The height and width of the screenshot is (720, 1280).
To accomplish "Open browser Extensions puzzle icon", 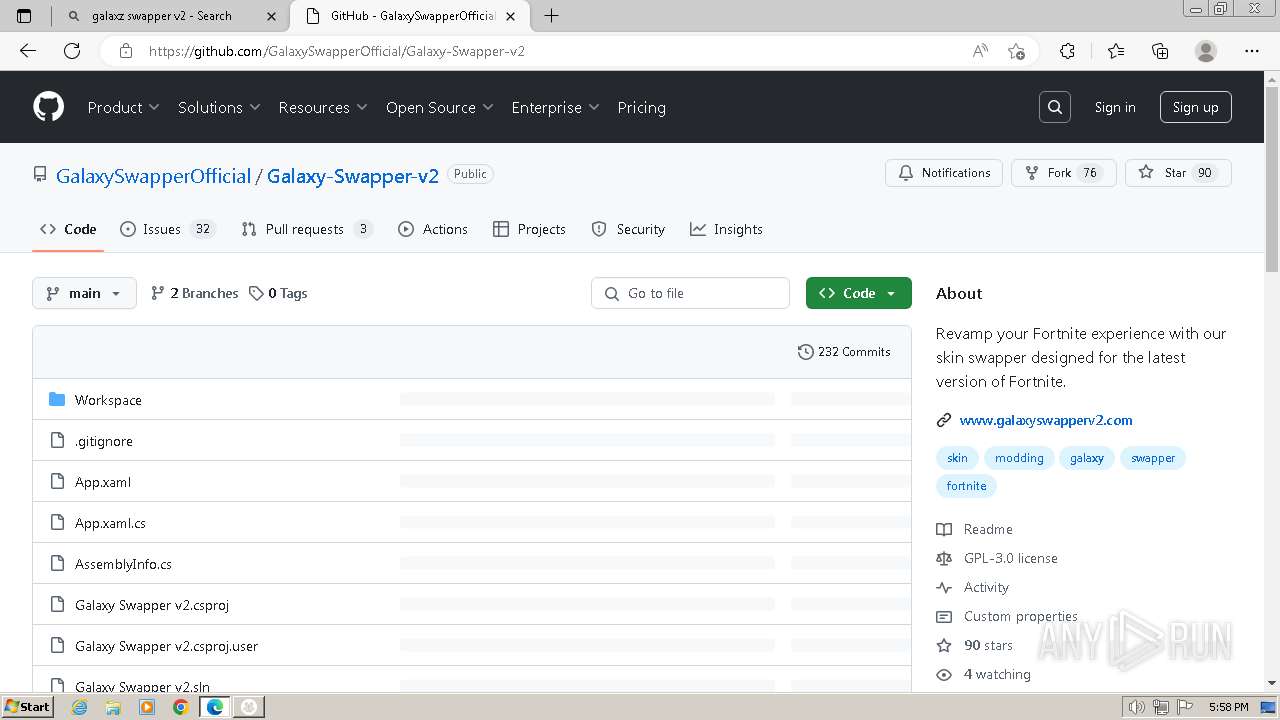I will click(x=1067, y=51).
